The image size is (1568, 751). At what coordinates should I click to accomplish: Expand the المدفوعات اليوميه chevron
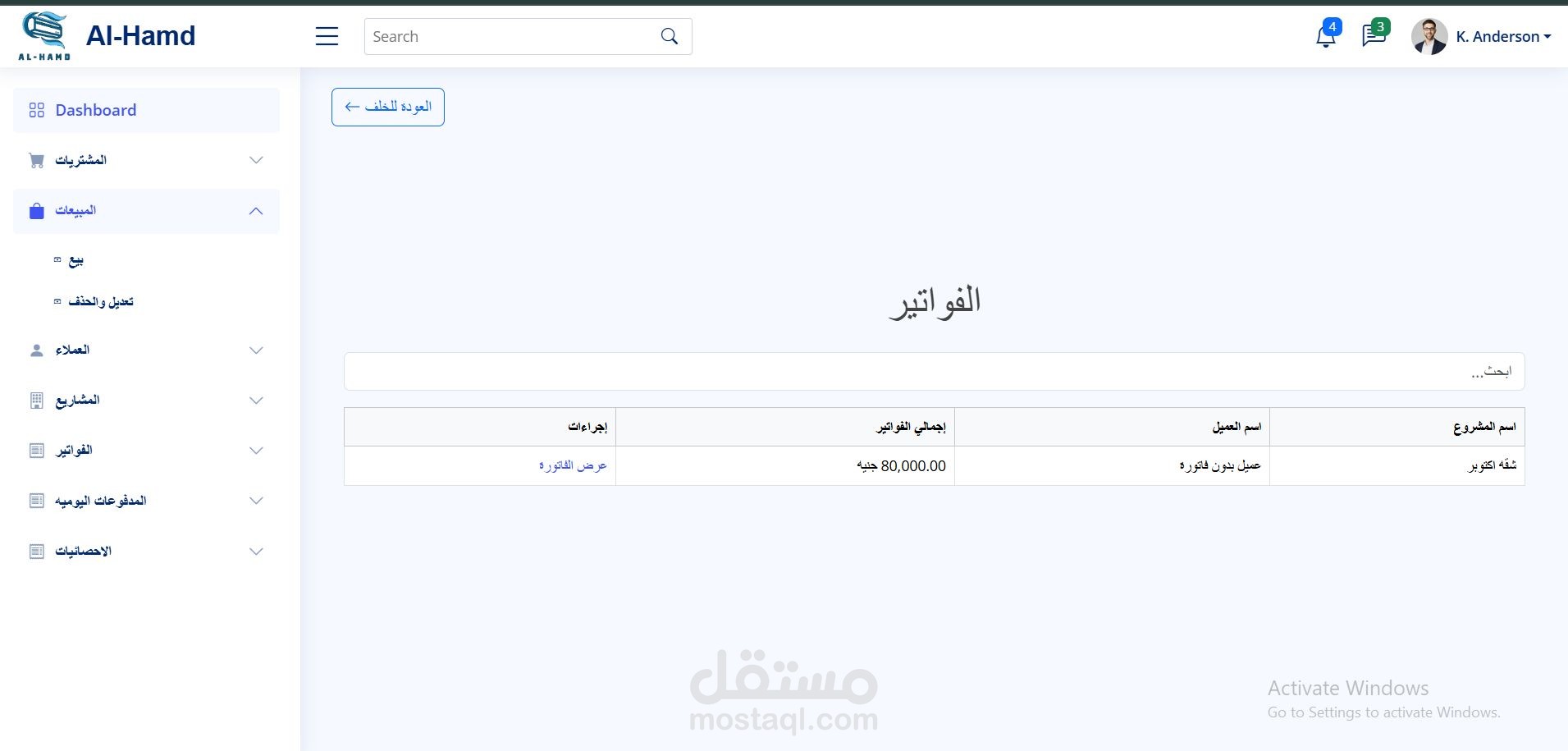click(x=256, y=501)
